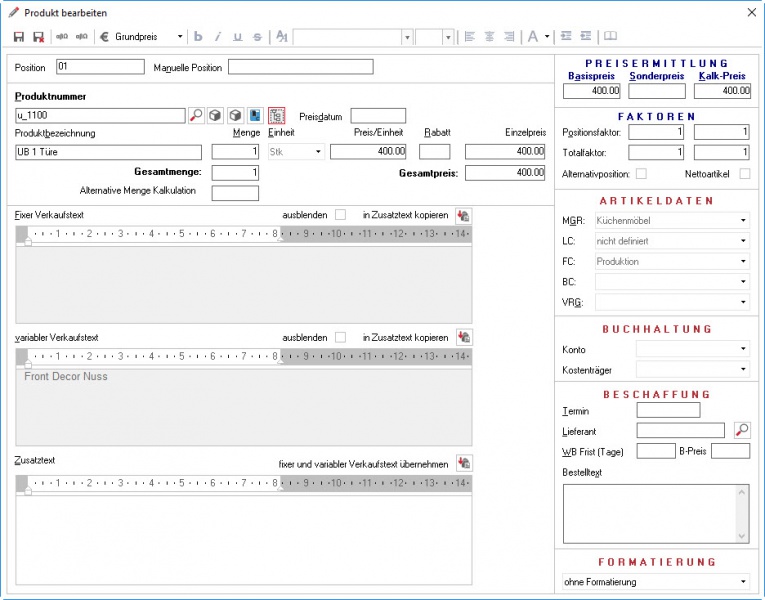Enable the Alternativposition checkbox
The width and height of the screenshot is (765, 600).
coord(642,174)
